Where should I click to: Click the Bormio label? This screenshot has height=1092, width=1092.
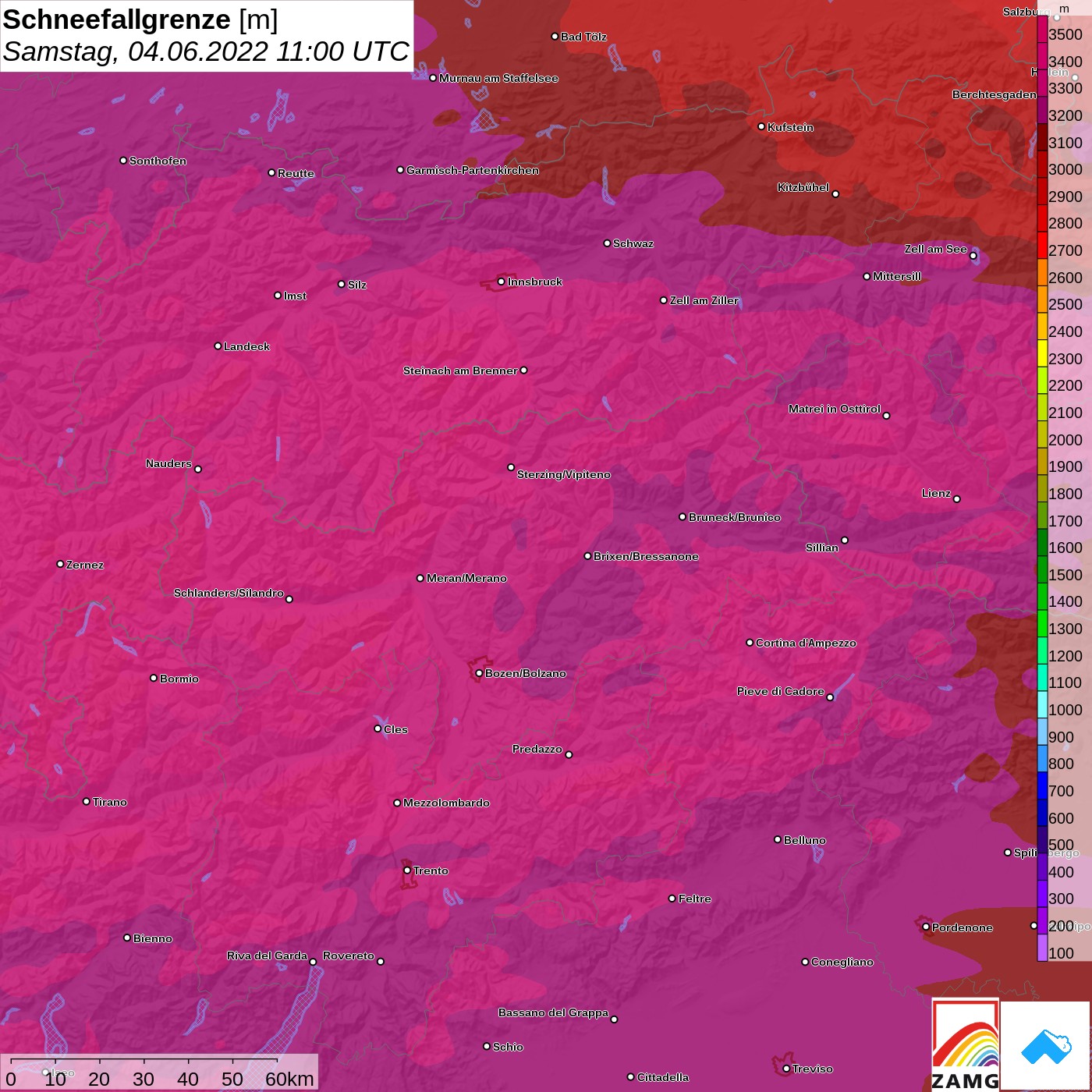click(x=179, y=679)
